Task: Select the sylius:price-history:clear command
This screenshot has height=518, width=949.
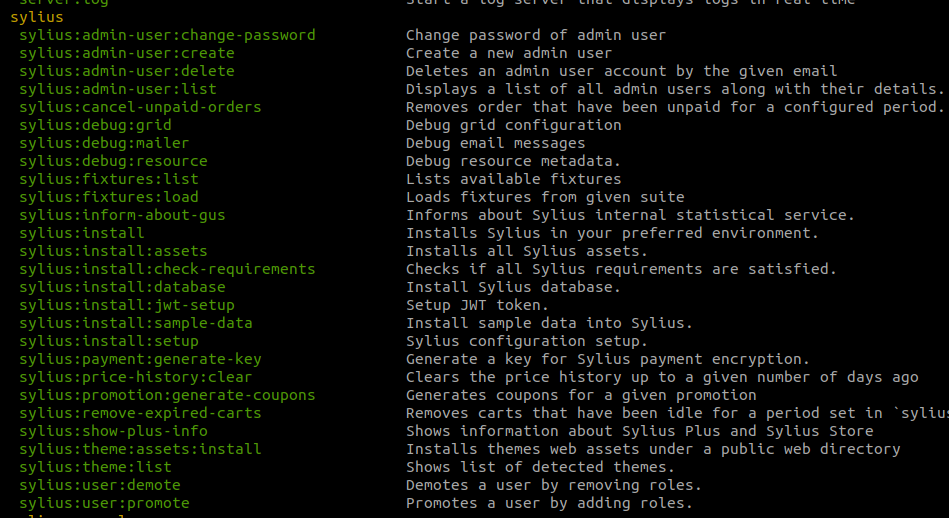Action: [x=136, y=378]
